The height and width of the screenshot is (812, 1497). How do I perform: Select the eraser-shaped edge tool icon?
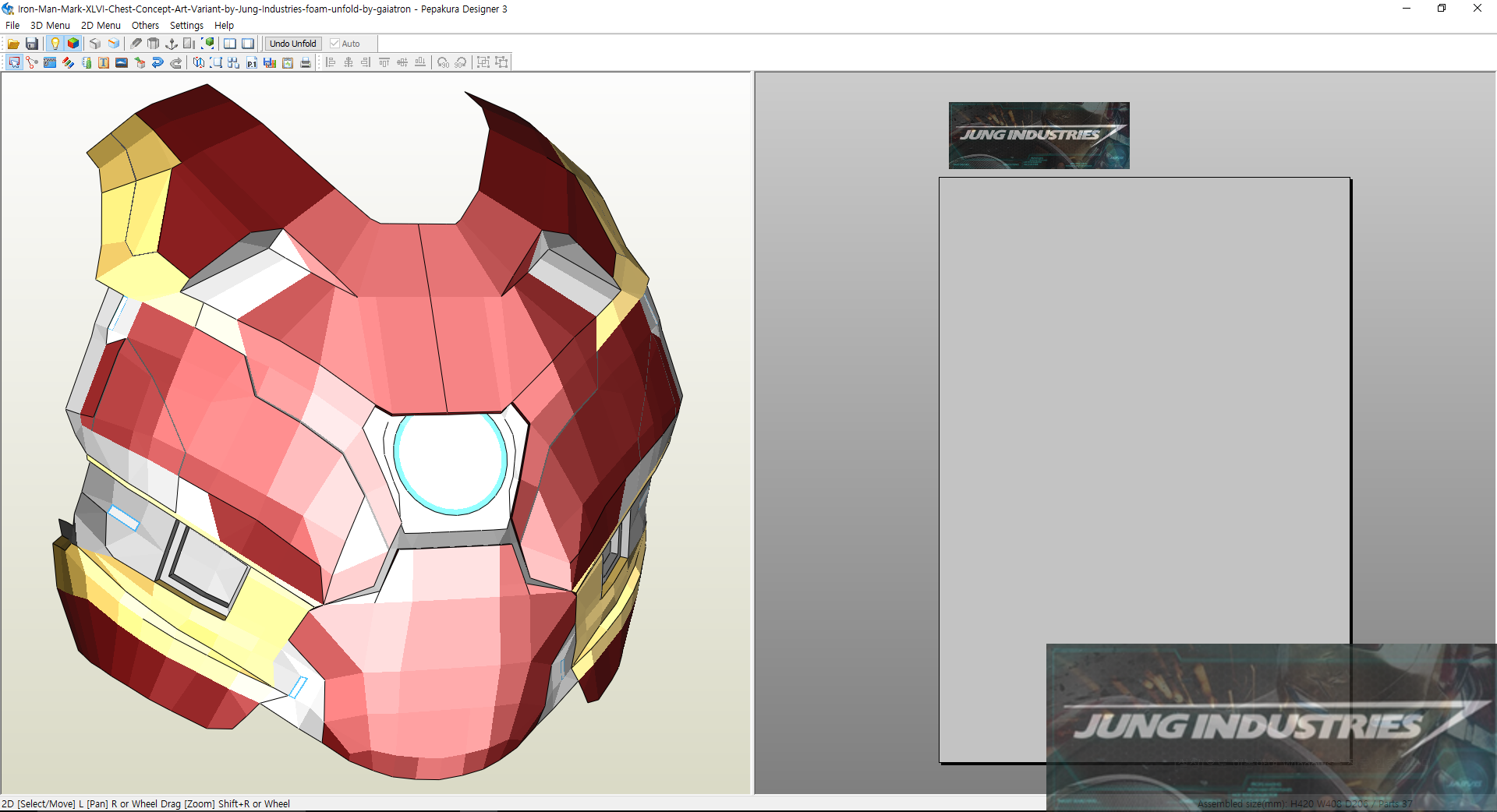coord(136,44)
